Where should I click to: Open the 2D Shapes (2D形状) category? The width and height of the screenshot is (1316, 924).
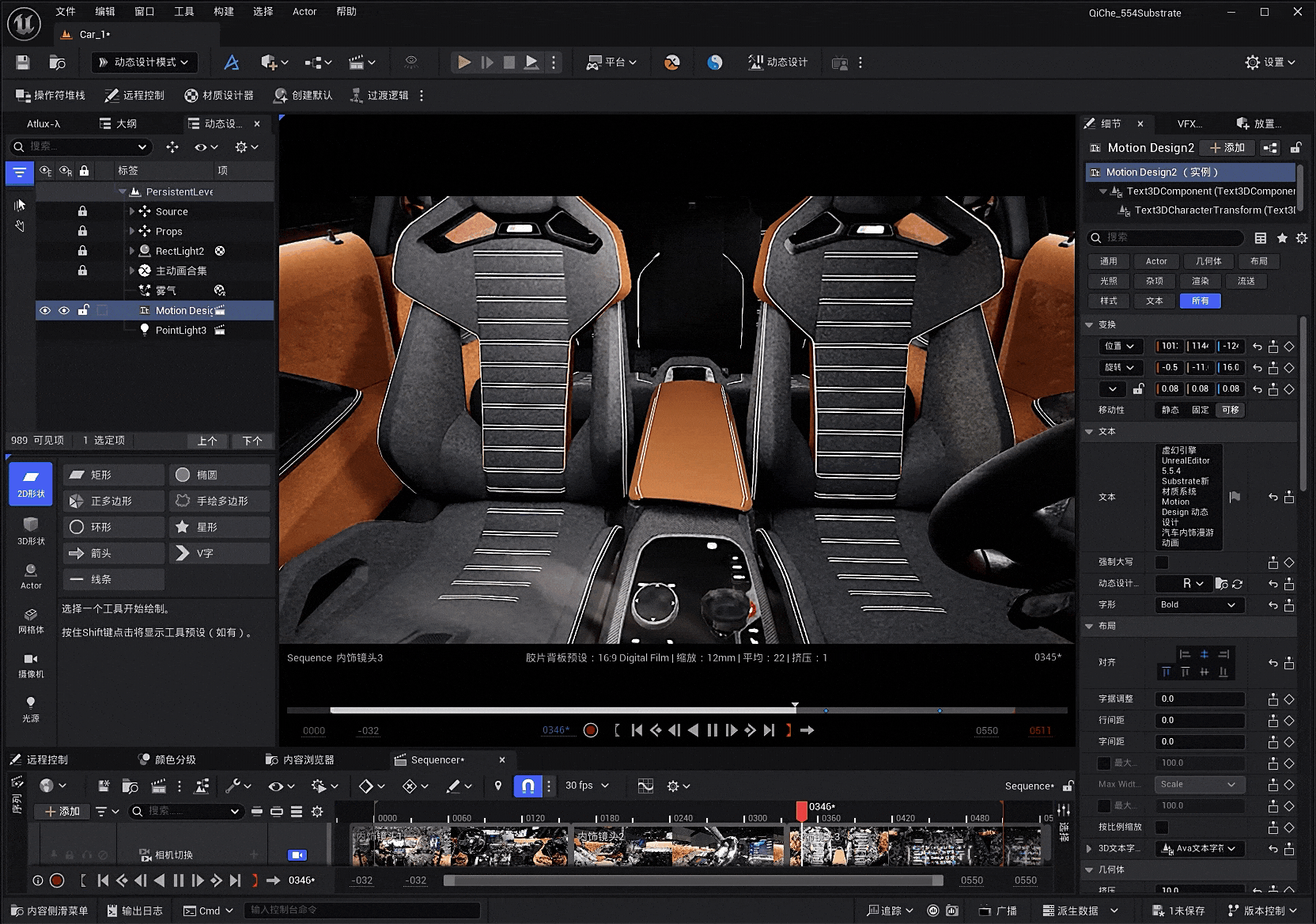[31, 483]
